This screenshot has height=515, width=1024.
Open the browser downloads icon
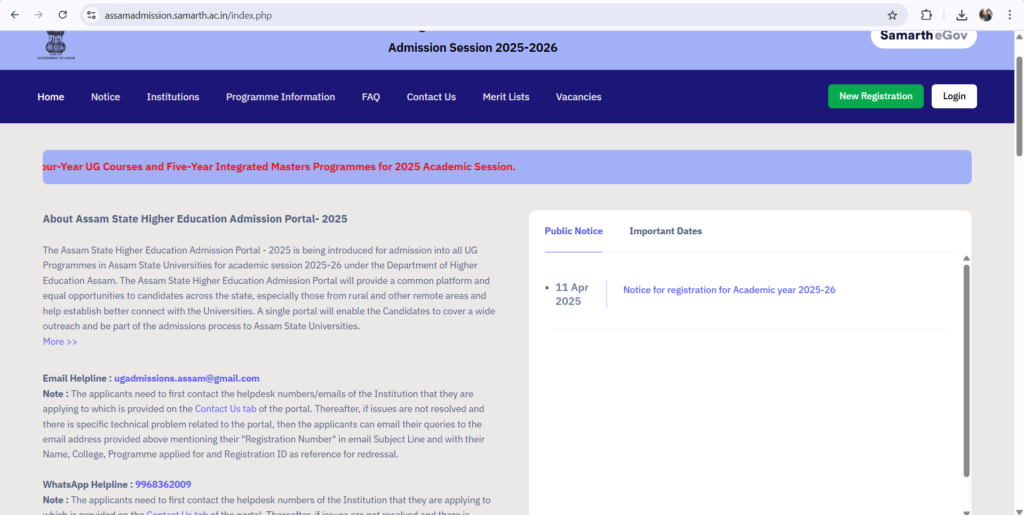pyautogui.click(x=961, y=15)
